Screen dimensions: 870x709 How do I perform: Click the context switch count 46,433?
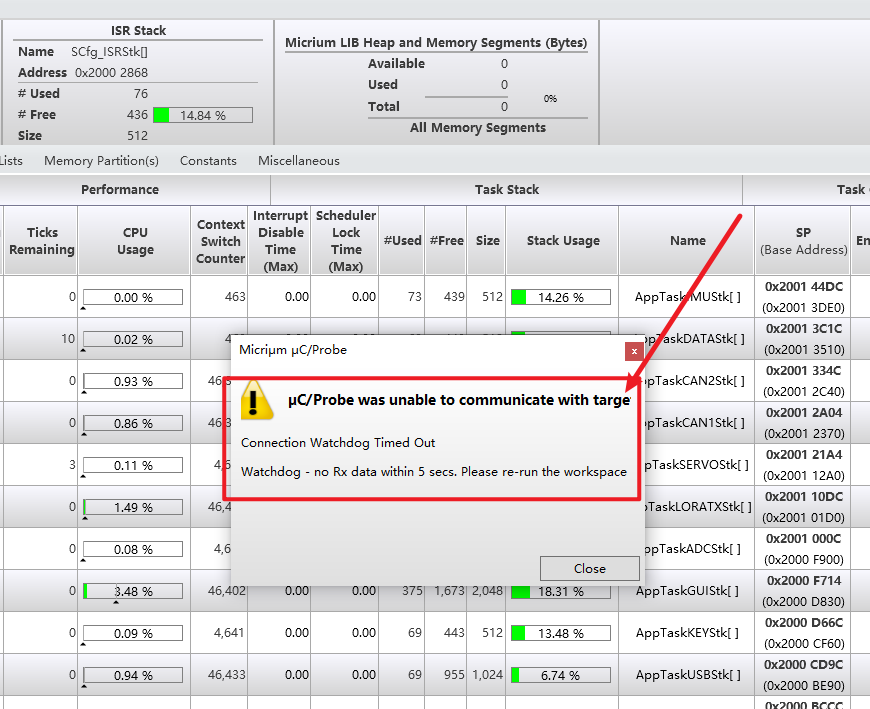point(226,675)
